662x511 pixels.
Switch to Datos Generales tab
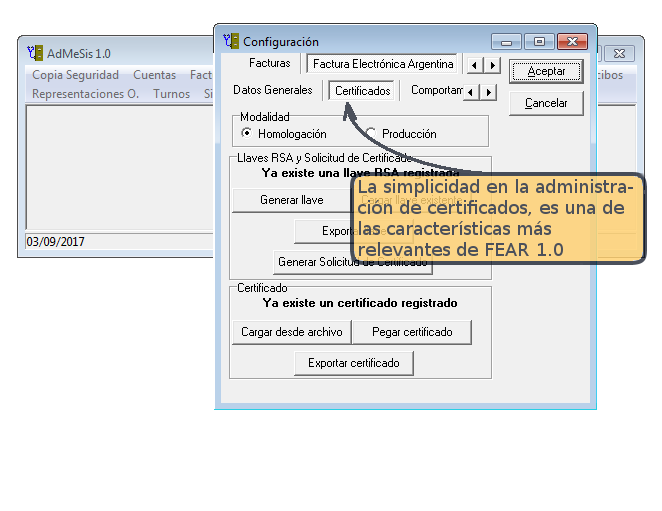(273, 90)
